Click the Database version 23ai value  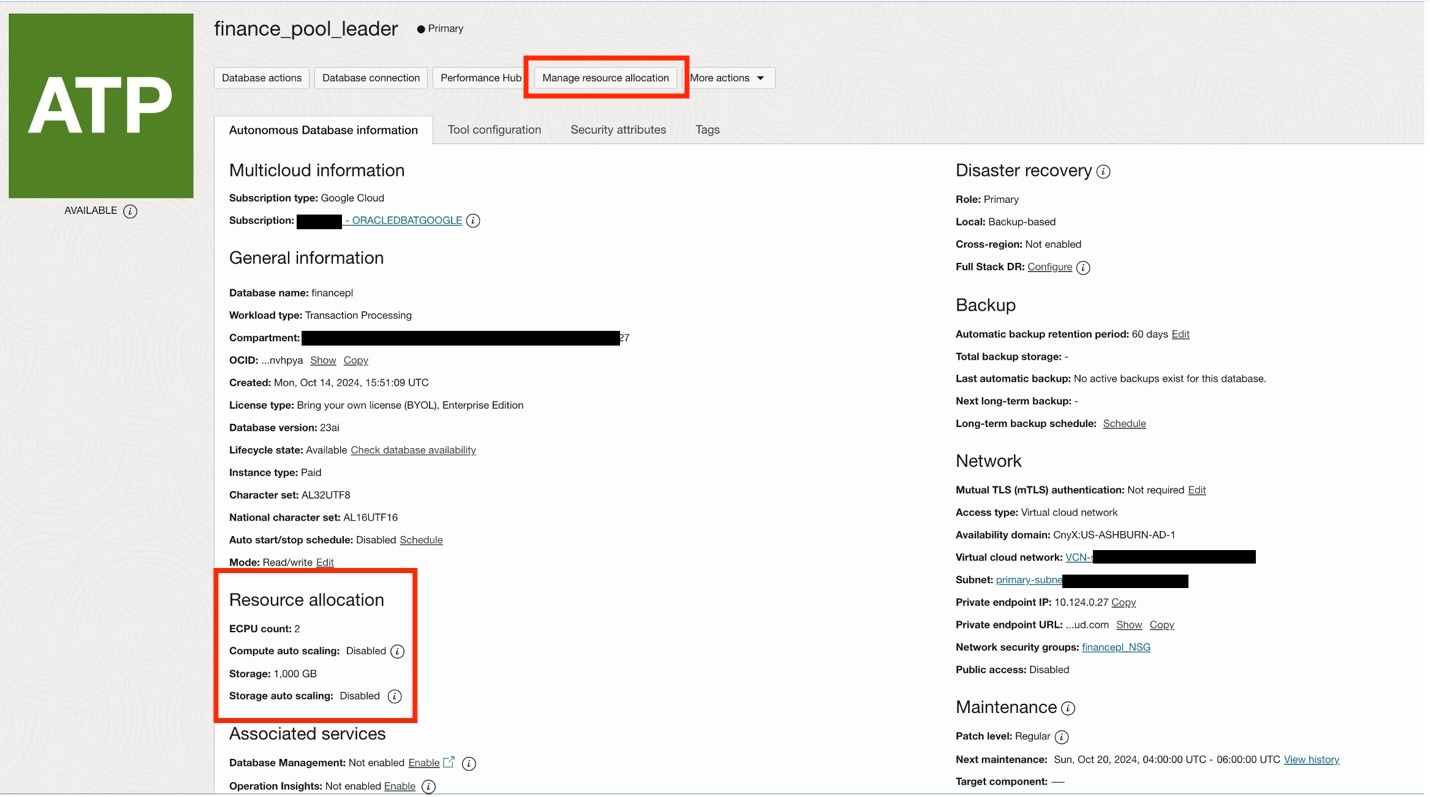coord(329,428)
